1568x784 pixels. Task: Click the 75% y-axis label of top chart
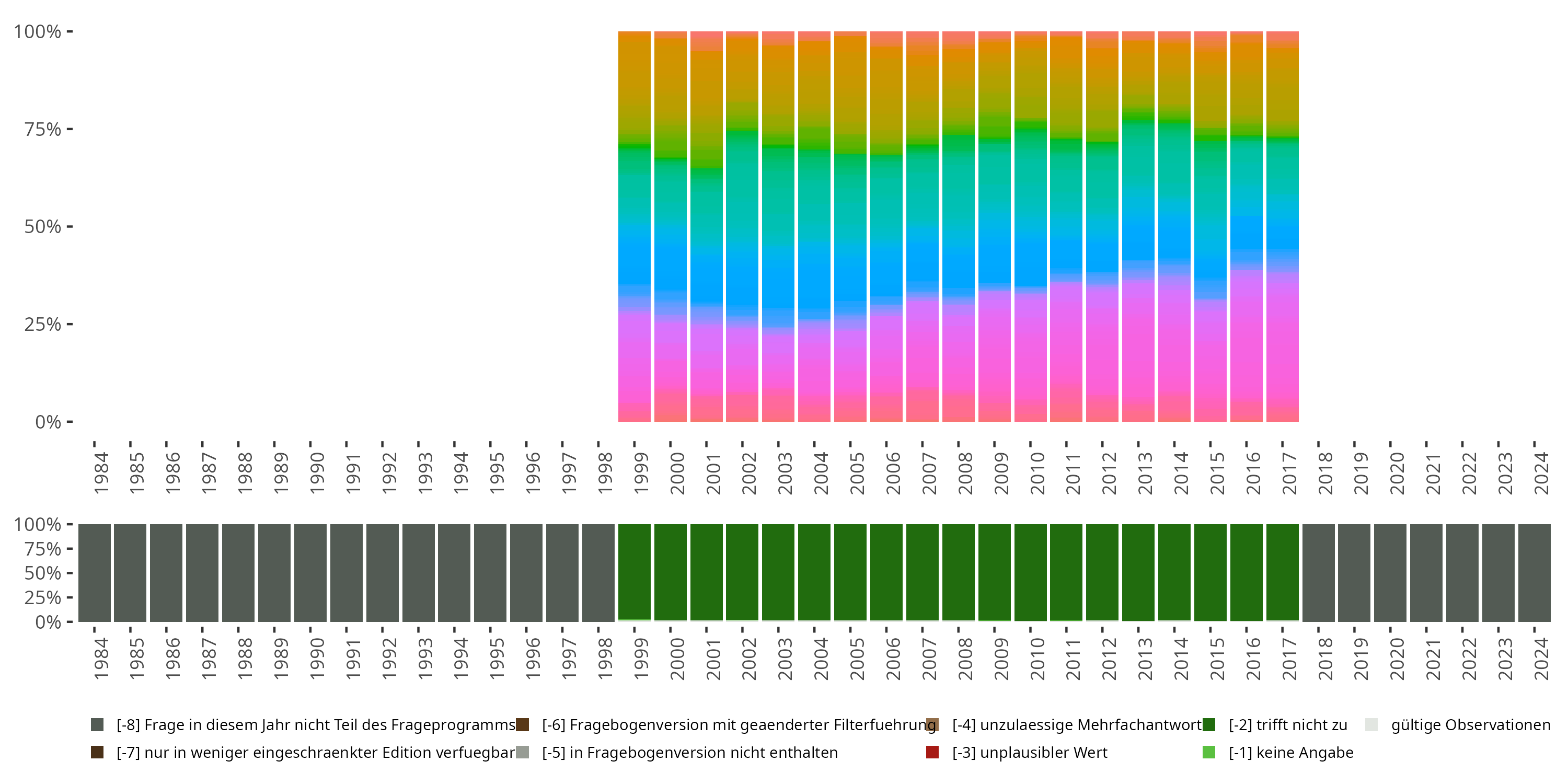pyautogui.click(x=43, y=129)
